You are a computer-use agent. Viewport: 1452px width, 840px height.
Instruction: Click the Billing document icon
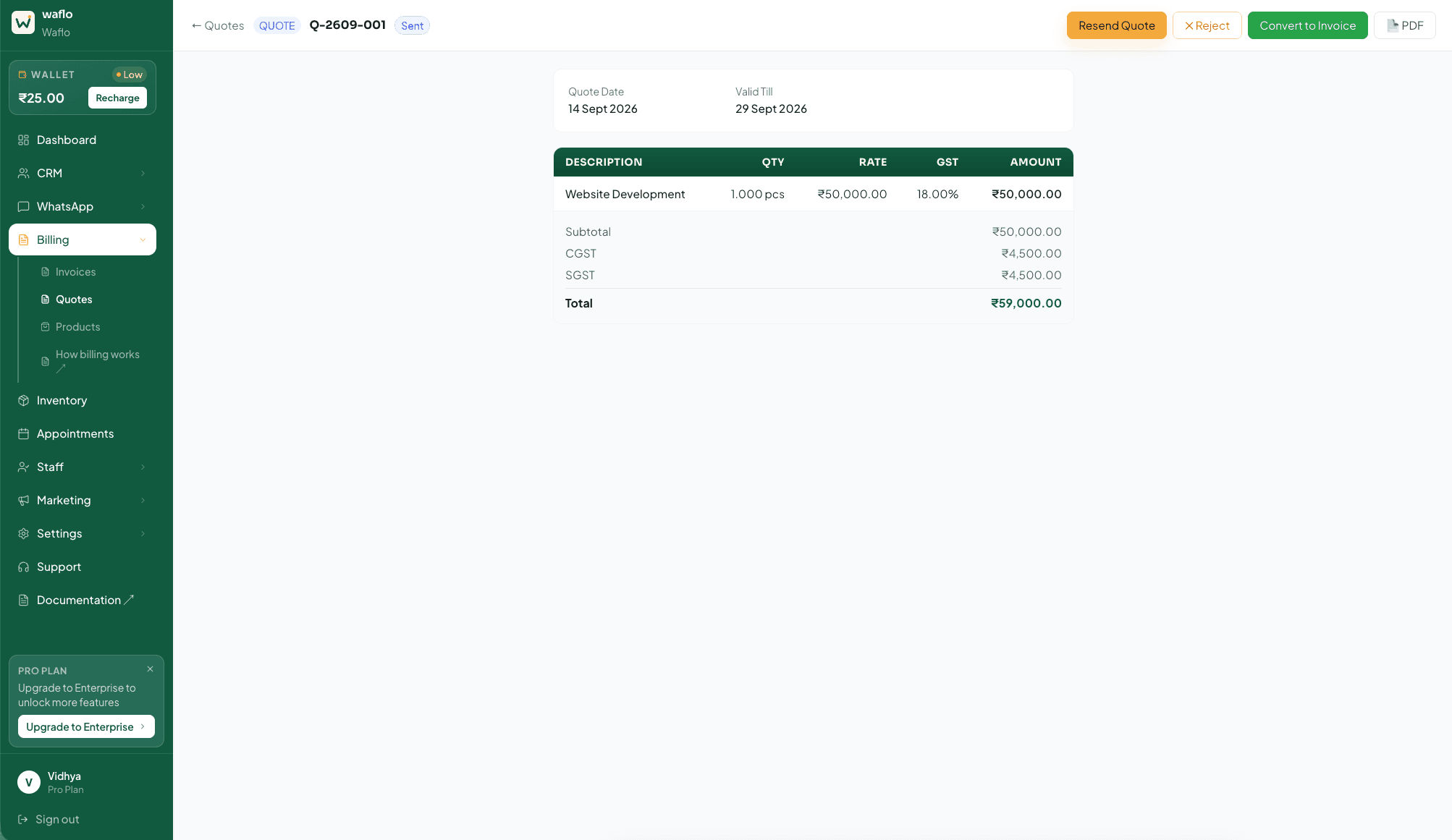click(23, 239)
